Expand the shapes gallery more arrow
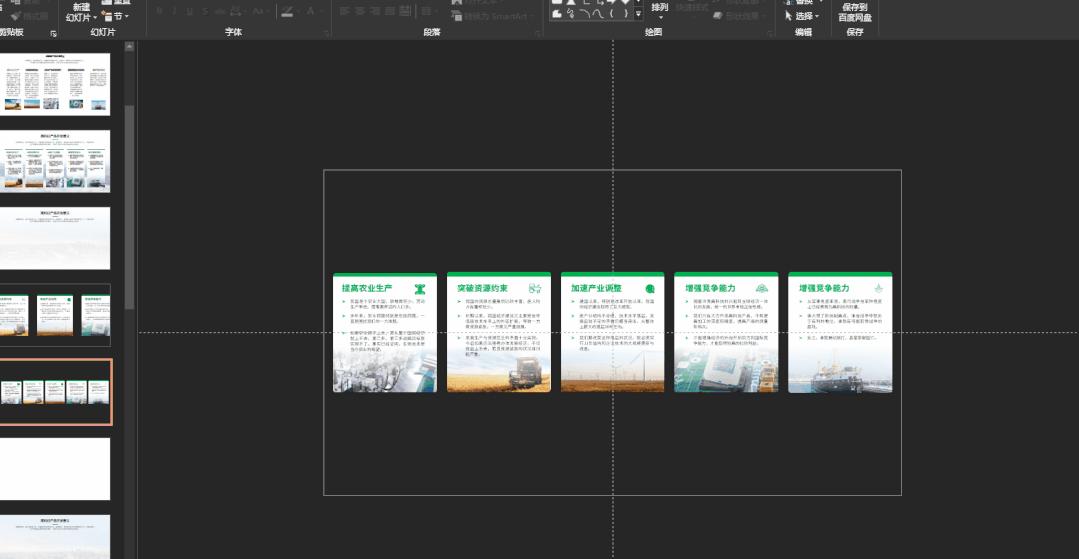This screenshot has width=1079, height=559. pos(638,14)
